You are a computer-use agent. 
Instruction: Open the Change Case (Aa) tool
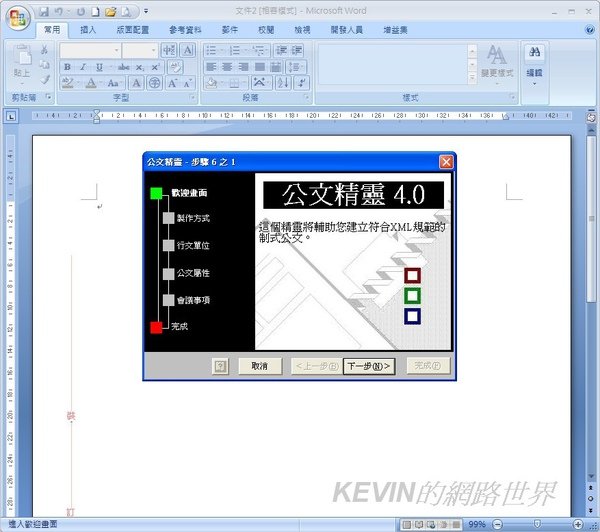tap(113, 83)
